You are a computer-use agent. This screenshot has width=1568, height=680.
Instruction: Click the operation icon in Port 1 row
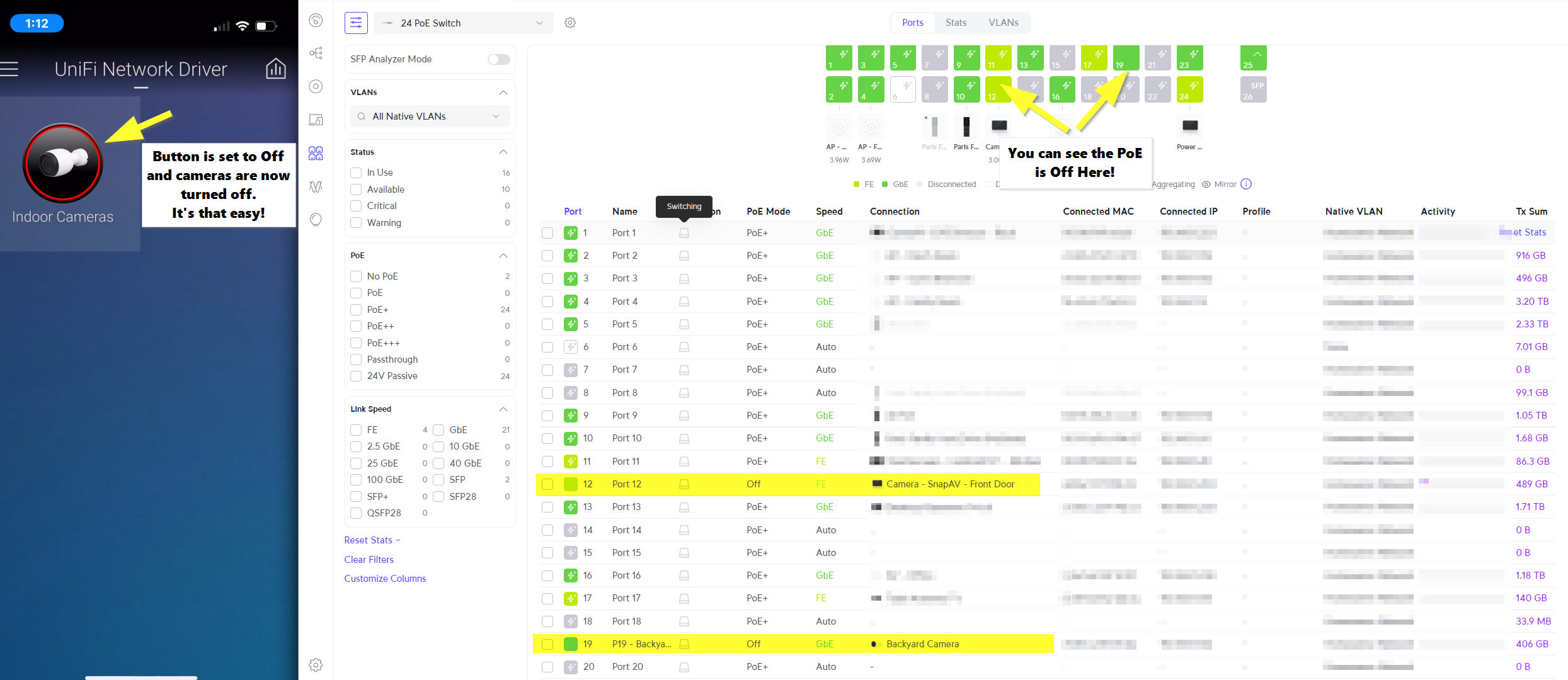[x=684, y=233]
